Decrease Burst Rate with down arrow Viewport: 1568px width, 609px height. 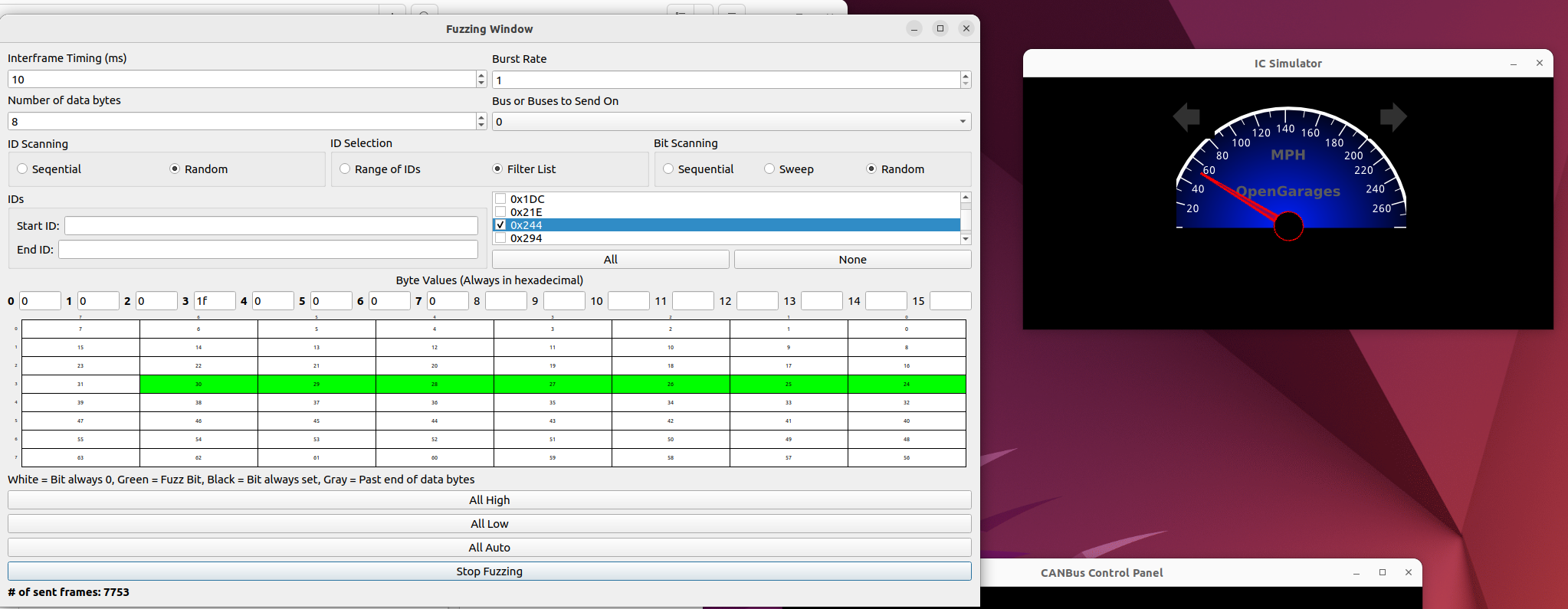tap(966, 83)
